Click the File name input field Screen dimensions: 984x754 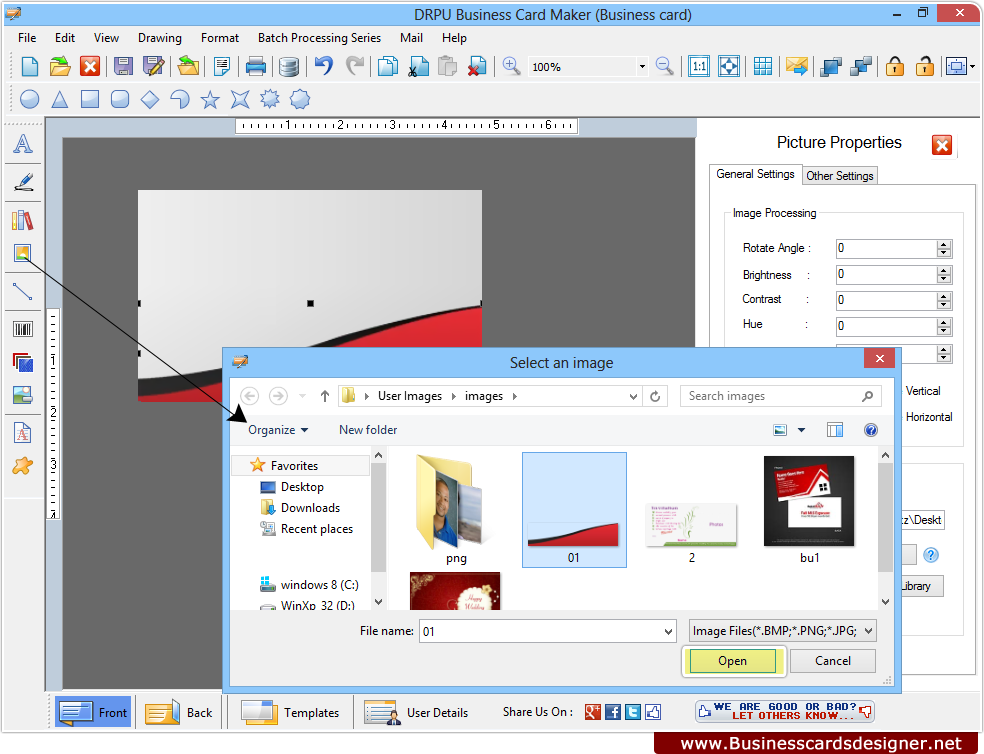pyautogui.click(x=539, y=631)
